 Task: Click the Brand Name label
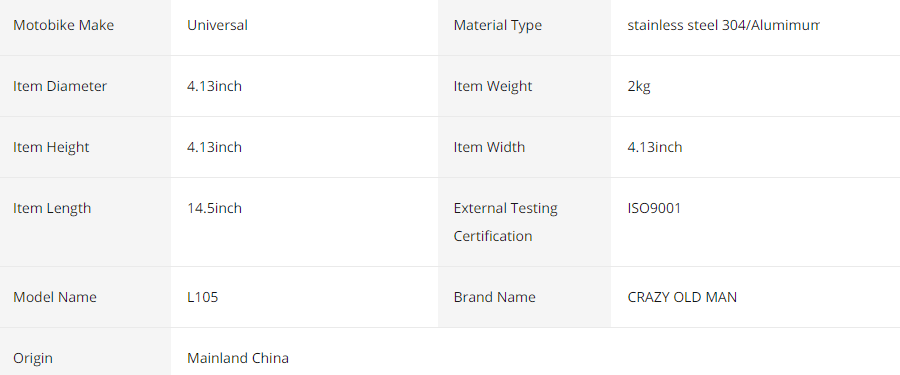[x=494, y=297]
